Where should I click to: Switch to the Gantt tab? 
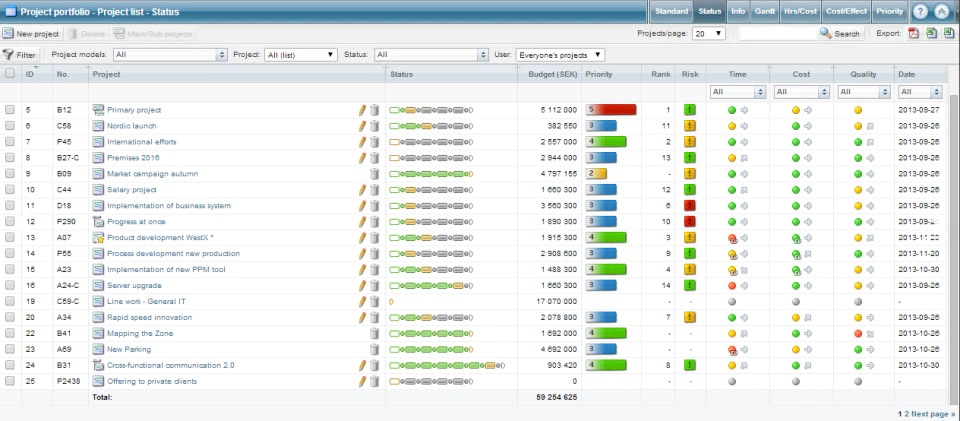(765, 12)
